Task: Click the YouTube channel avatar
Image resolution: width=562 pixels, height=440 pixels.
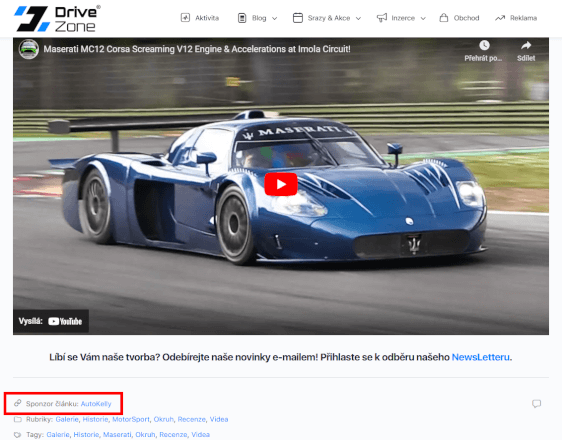Action: tap(29, 49)
